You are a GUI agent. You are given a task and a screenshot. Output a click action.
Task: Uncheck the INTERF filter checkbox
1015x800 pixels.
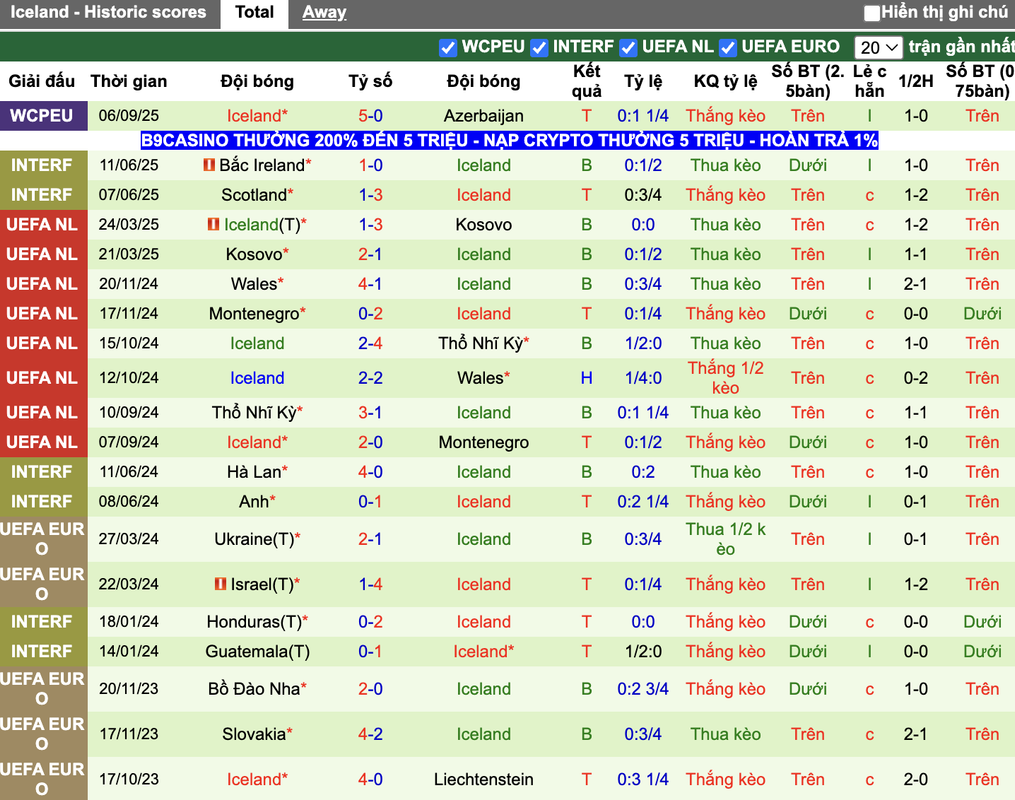539,47
